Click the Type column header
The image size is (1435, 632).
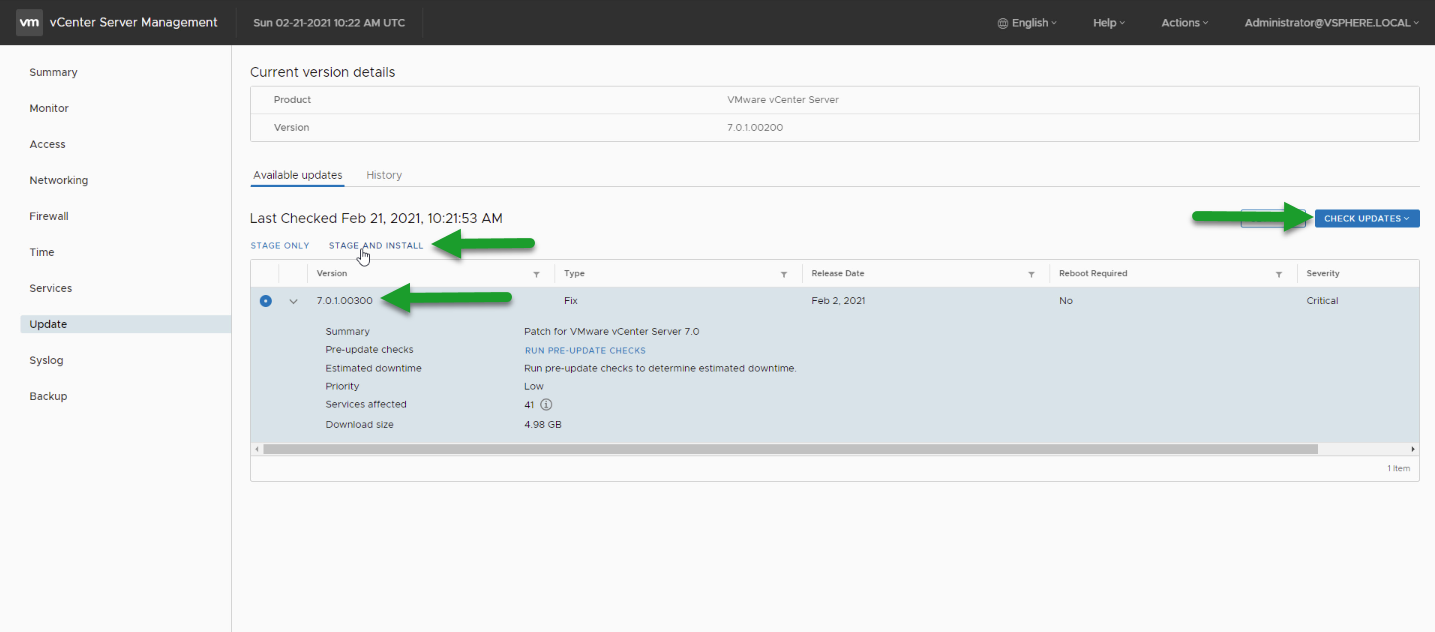coord(574,274)
